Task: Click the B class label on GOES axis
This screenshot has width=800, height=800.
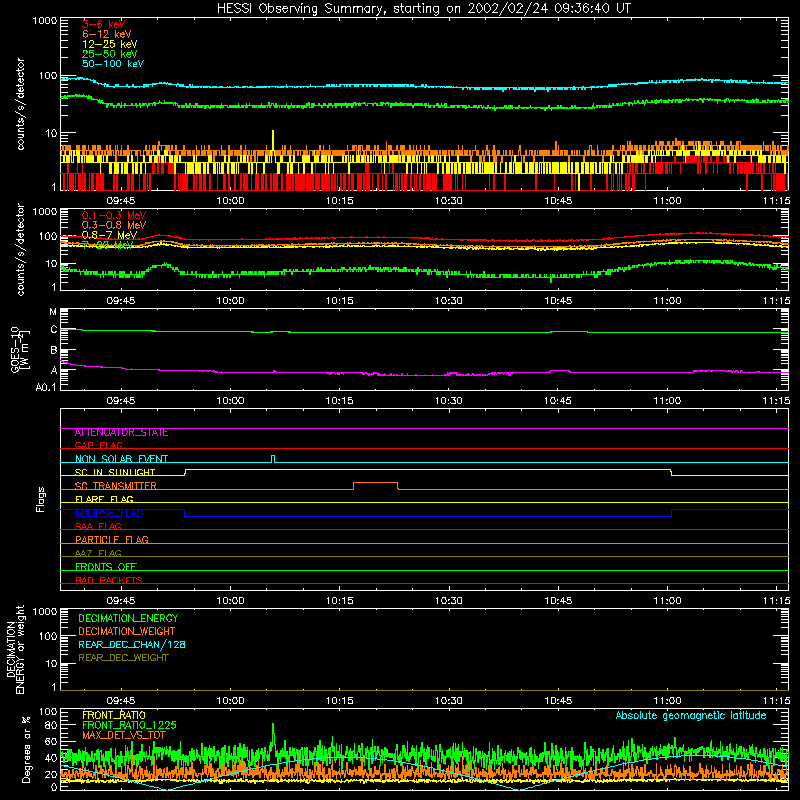Action: [x=54, y=351]
